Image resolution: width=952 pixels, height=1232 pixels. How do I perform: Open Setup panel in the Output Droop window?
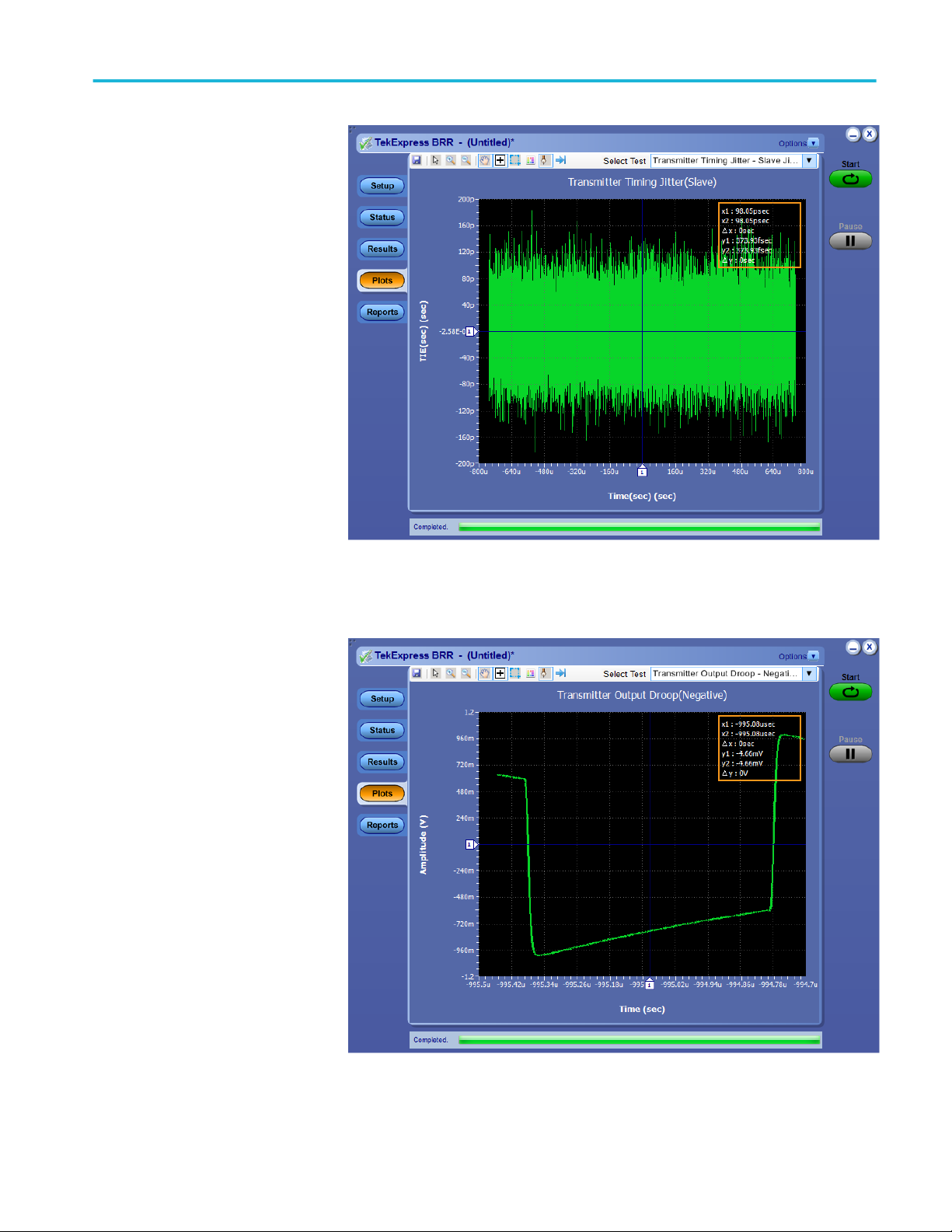[382, 699]
